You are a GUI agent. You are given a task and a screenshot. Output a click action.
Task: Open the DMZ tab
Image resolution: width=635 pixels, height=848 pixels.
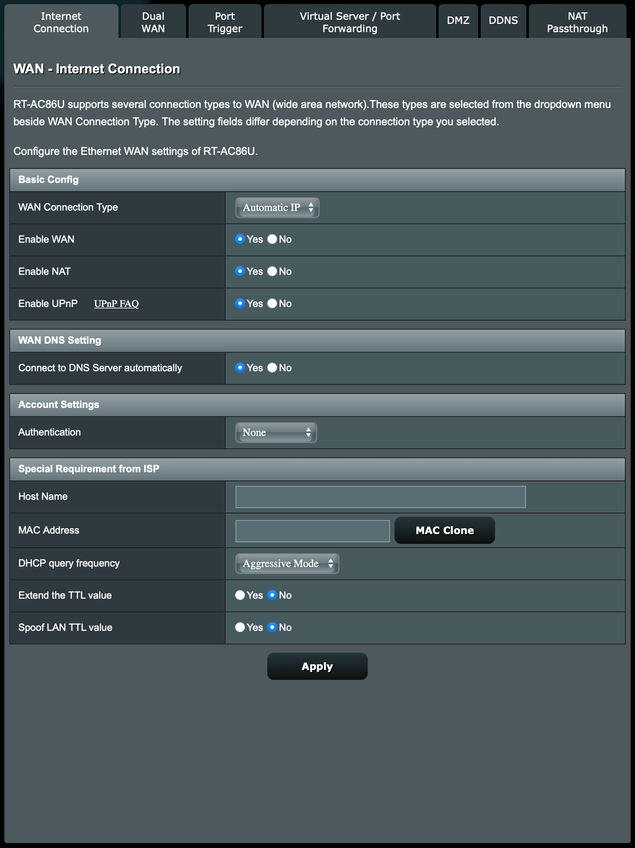coord(458,21)
